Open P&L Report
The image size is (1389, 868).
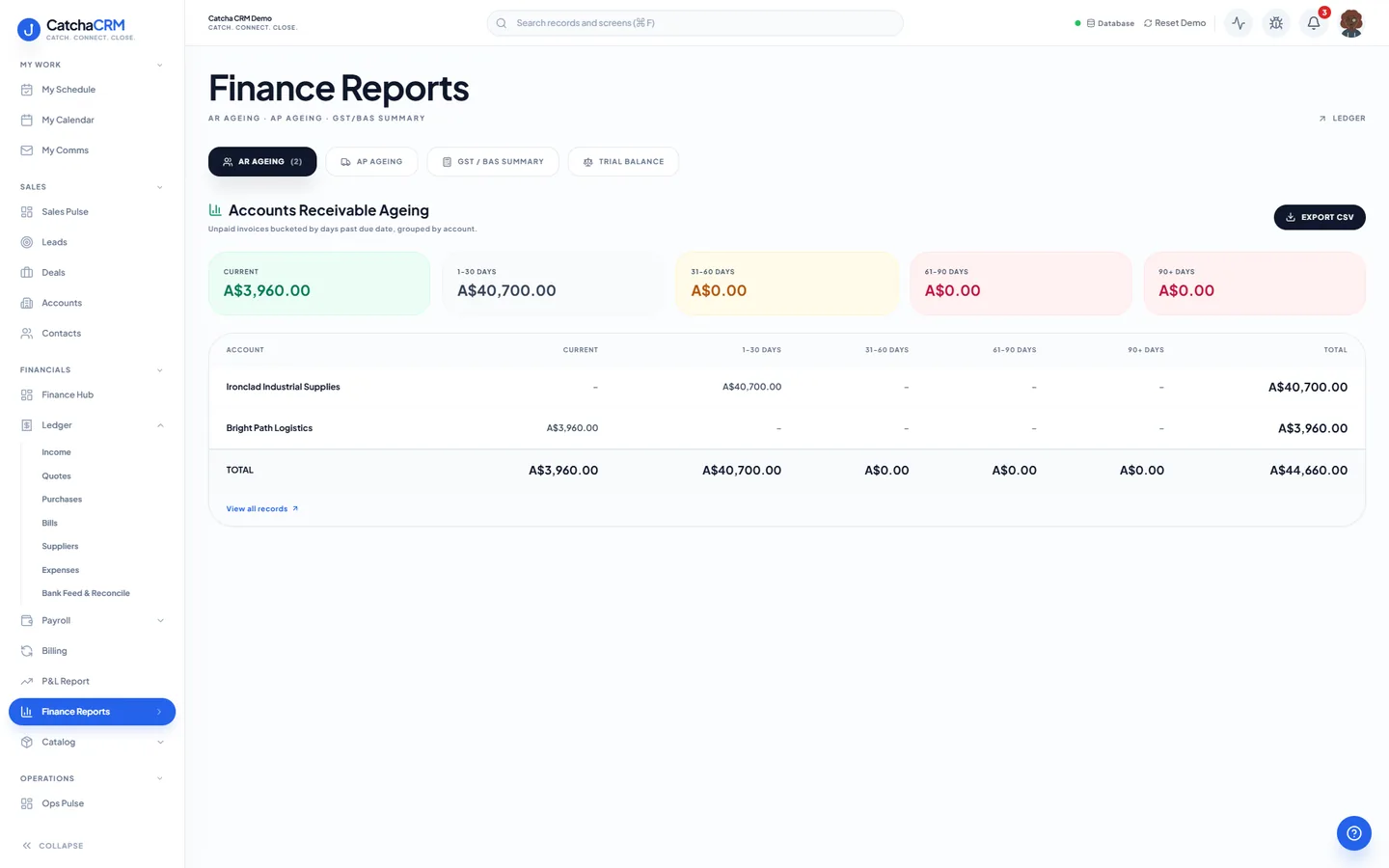92,682
